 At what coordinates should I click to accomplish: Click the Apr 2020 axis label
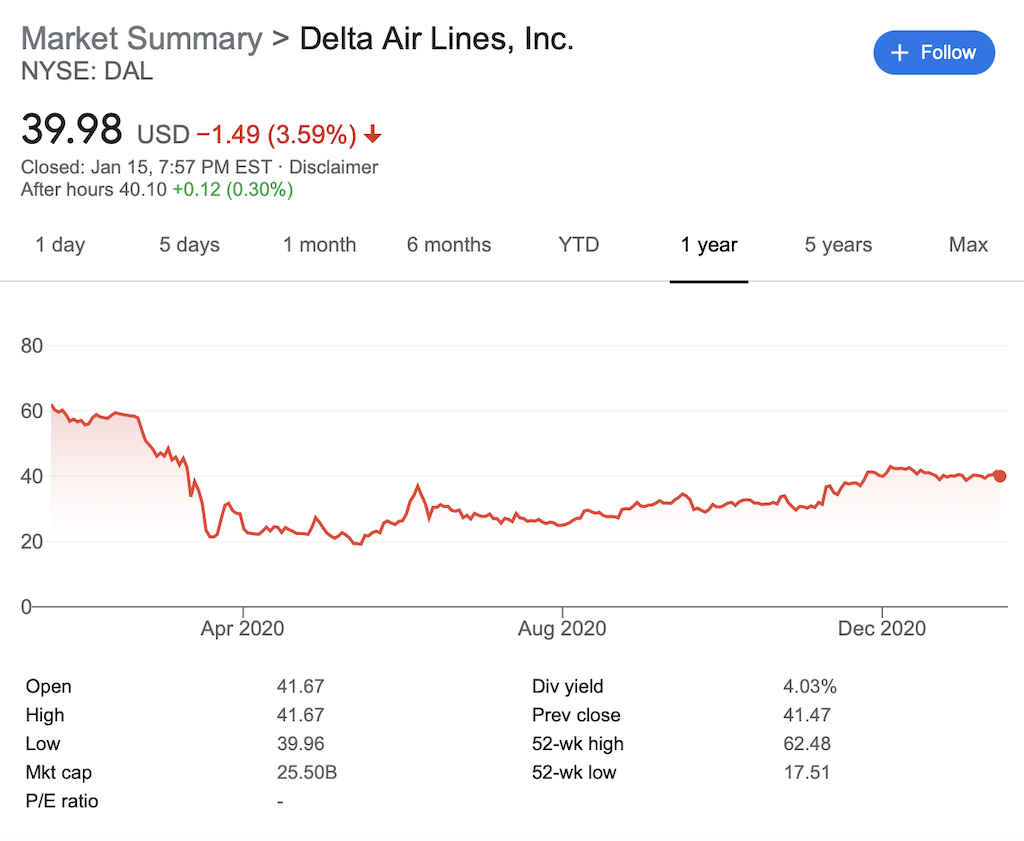[242, 629]
